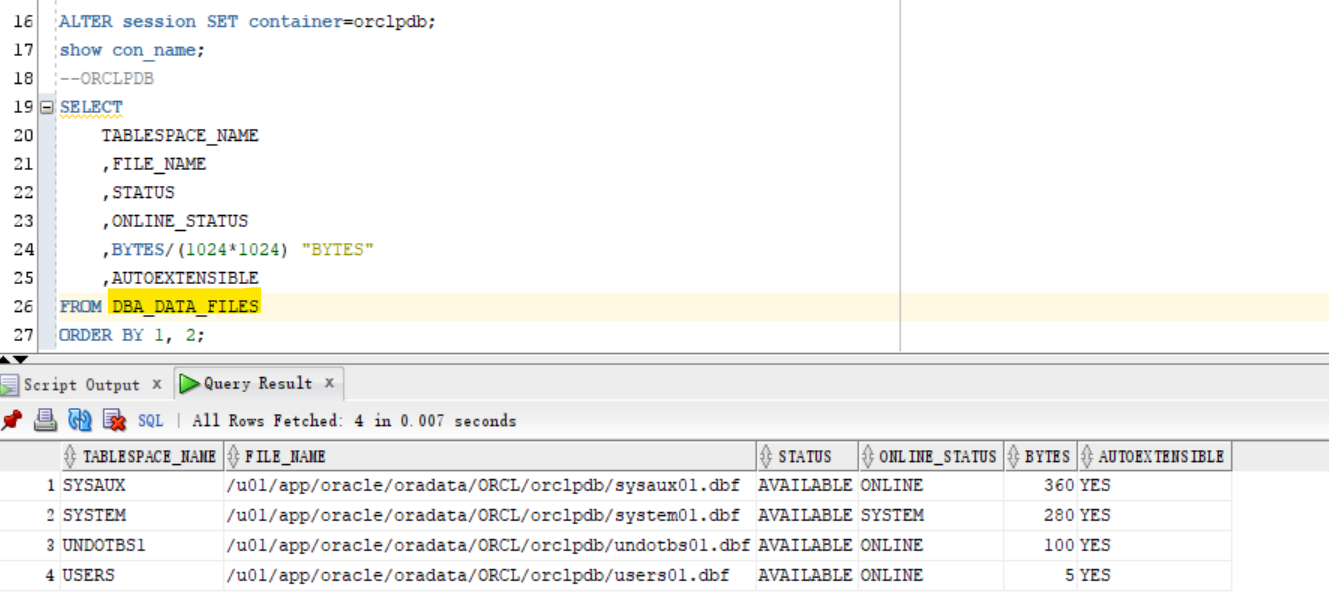The height and width of the screenshot is (609, 1329).
Task: Sort by AUTOEXTENSIBLE column header
Action: pyautogui.click(x=1154, y=457)
